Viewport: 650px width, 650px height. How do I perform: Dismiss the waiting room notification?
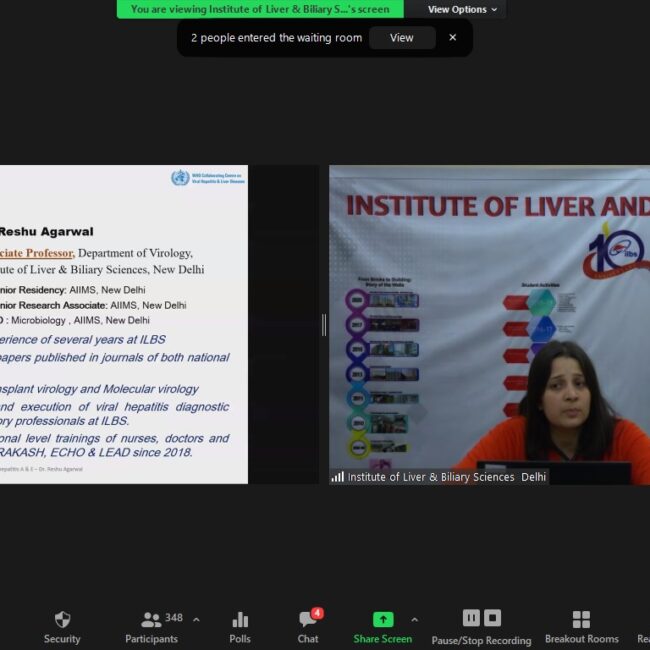pyautogui.click(x=452, y=38)
